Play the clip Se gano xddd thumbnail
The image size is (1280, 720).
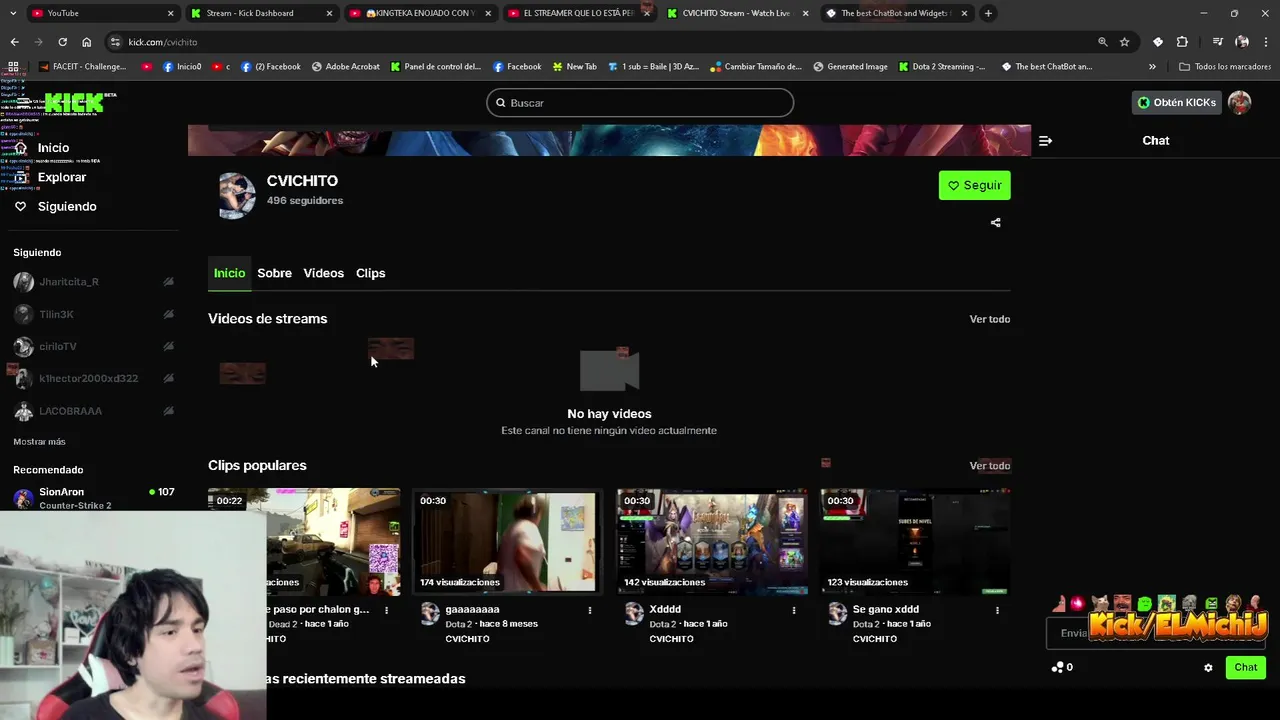(915, 541)
